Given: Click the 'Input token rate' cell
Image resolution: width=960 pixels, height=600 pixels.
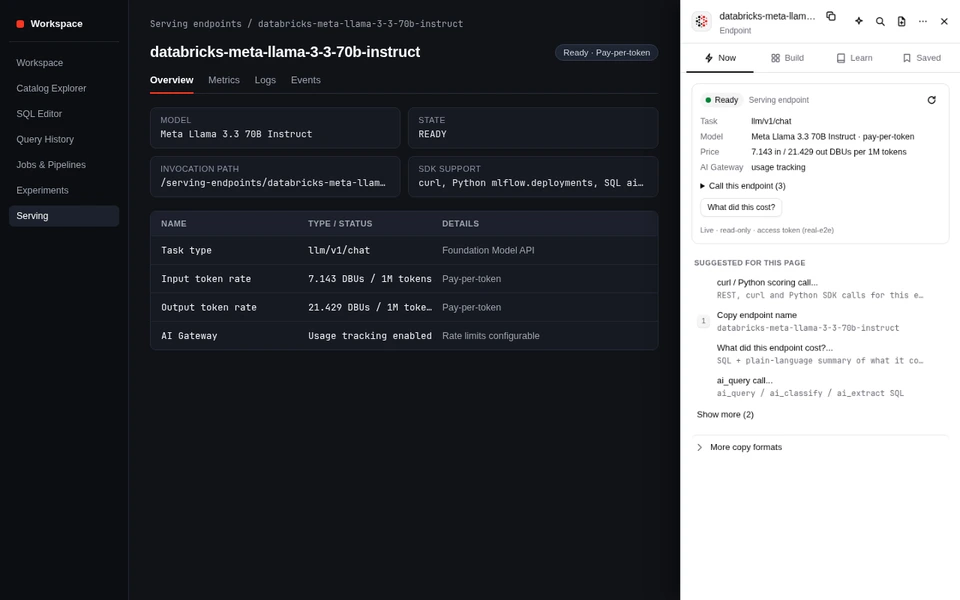Looking at the screenshot, I should point(206,279).
